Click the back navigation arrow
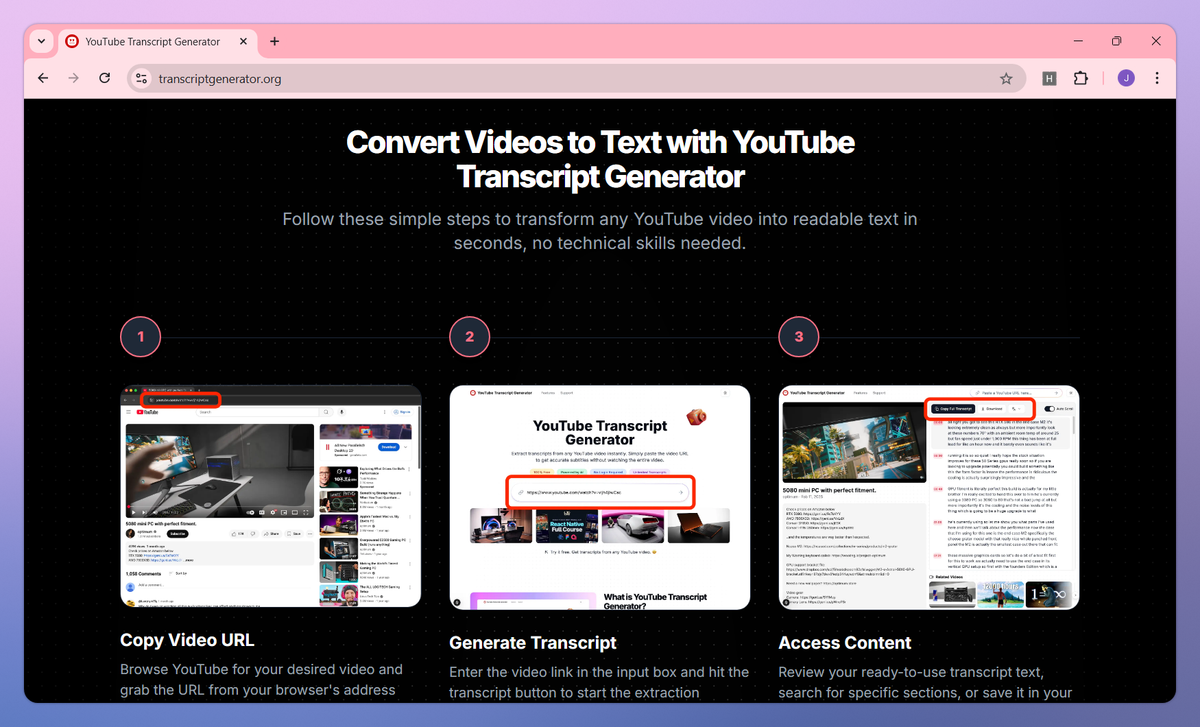This screenshot has width=1200, height=727. 42,77
